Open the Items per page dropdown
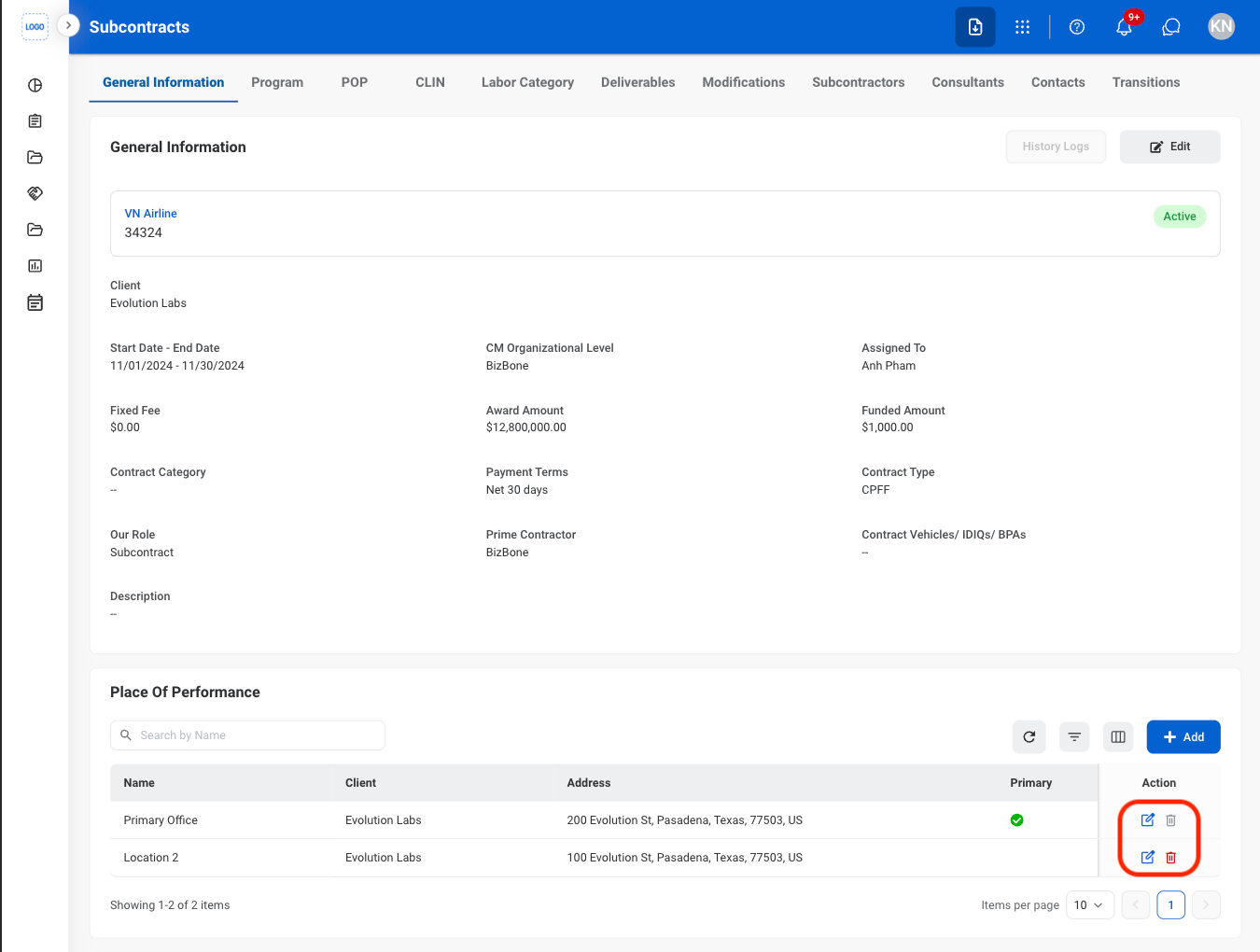 coord(1090,905)
